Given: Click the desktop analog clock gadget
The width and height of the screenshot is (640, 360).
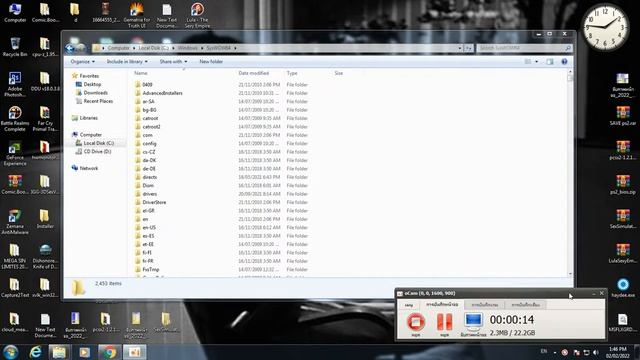Looking at the screenshot, I should 605,27.
